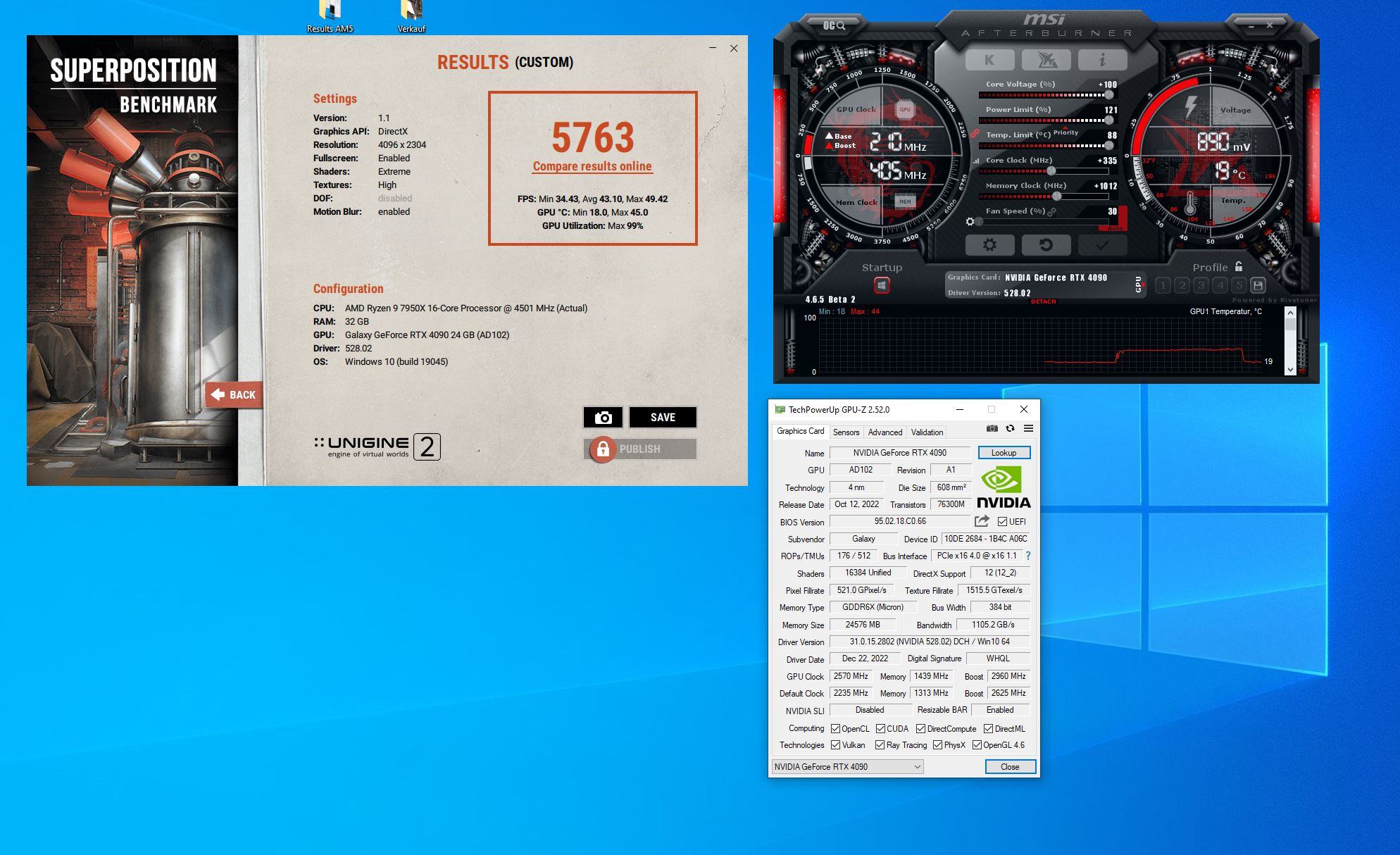Open the Advanced tab in GPU-Z
Viewport: 1400px width, 855px height.
(x=885, y=432)
